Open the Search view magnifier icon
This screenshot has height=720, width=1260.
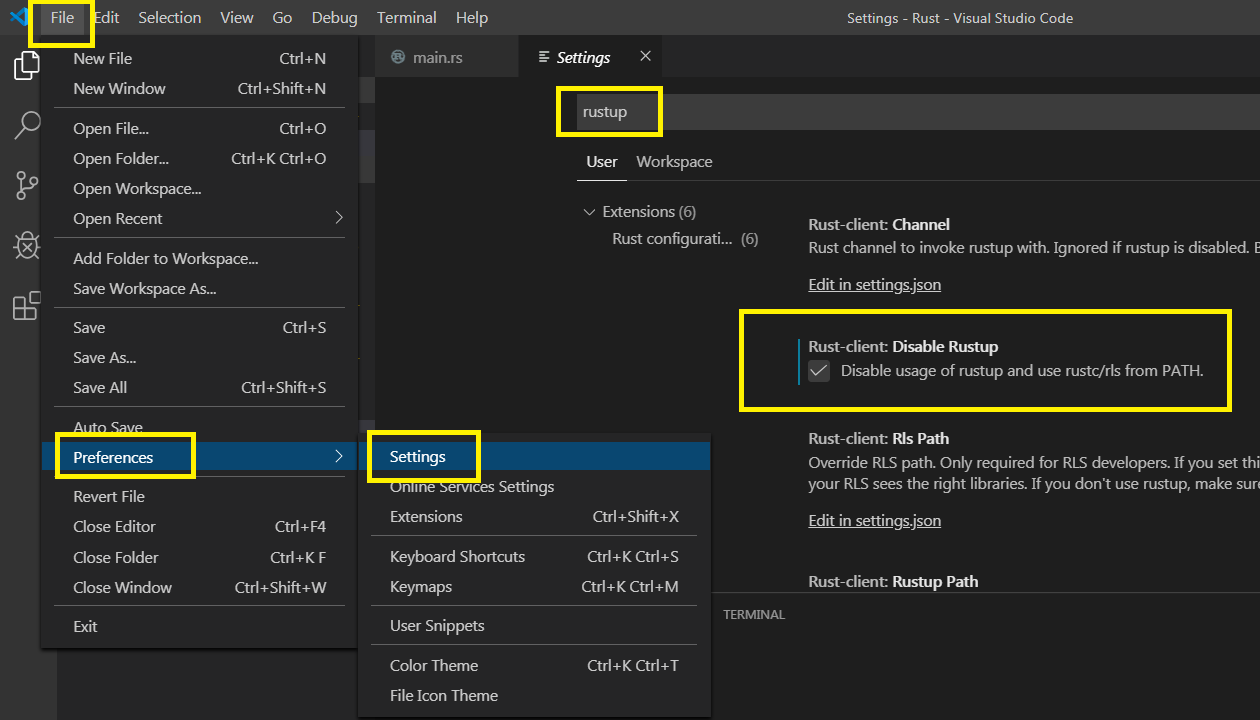pos(26,126)
